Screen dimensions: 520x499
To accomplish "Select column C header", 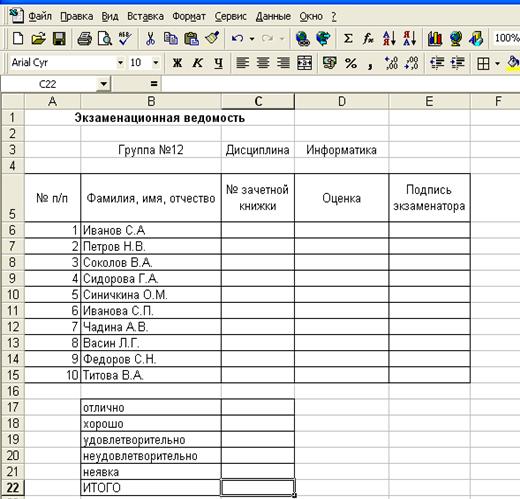I will coord(258,101).
